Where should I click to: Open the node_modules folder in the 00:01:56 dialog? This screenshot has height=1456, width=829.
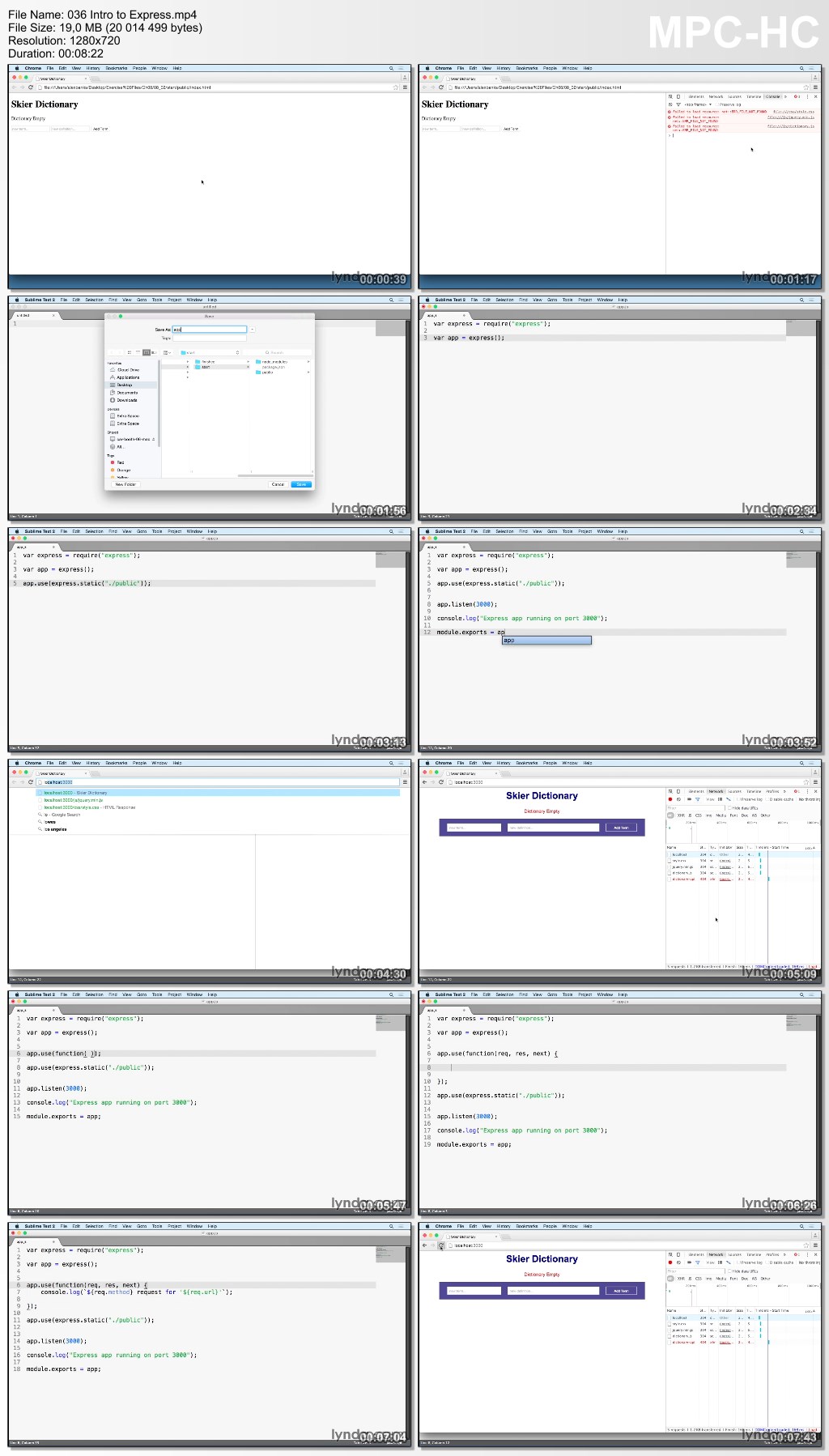[274, 362]
